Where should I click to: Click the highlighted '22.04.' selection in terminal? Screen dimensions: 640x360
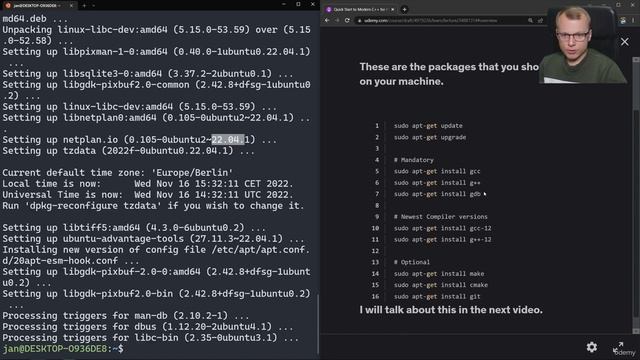[228, 140]
